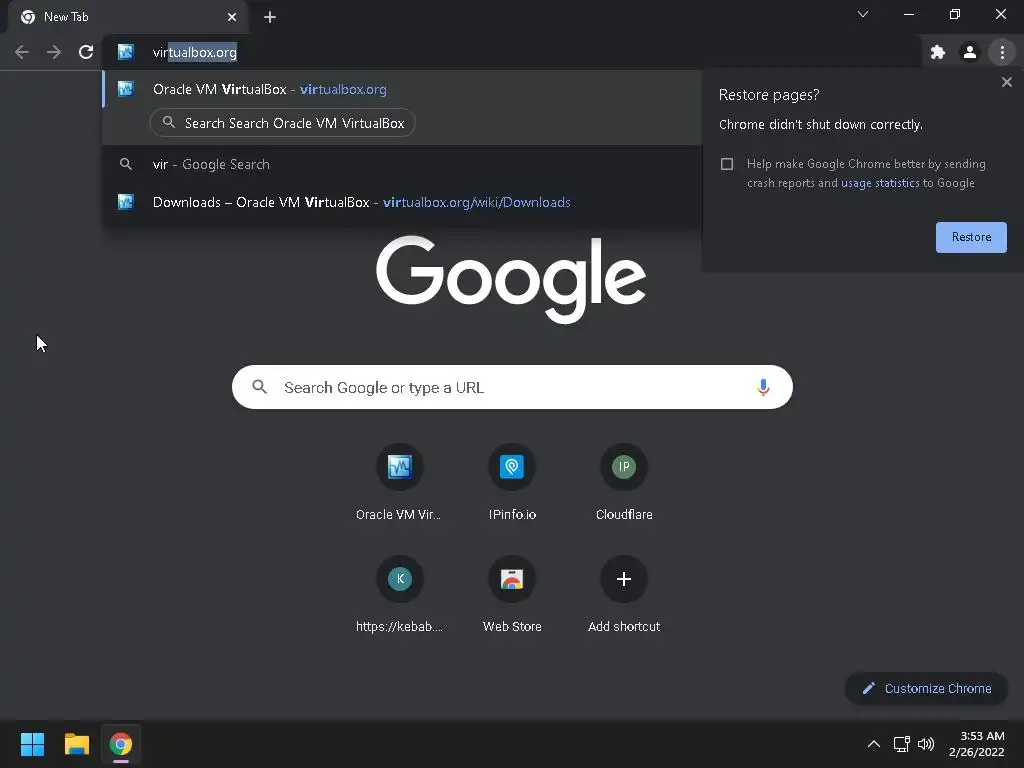Close the New Tab tab
The width and height of the screenshot is (1024, 768).
(x=232, y=17)
